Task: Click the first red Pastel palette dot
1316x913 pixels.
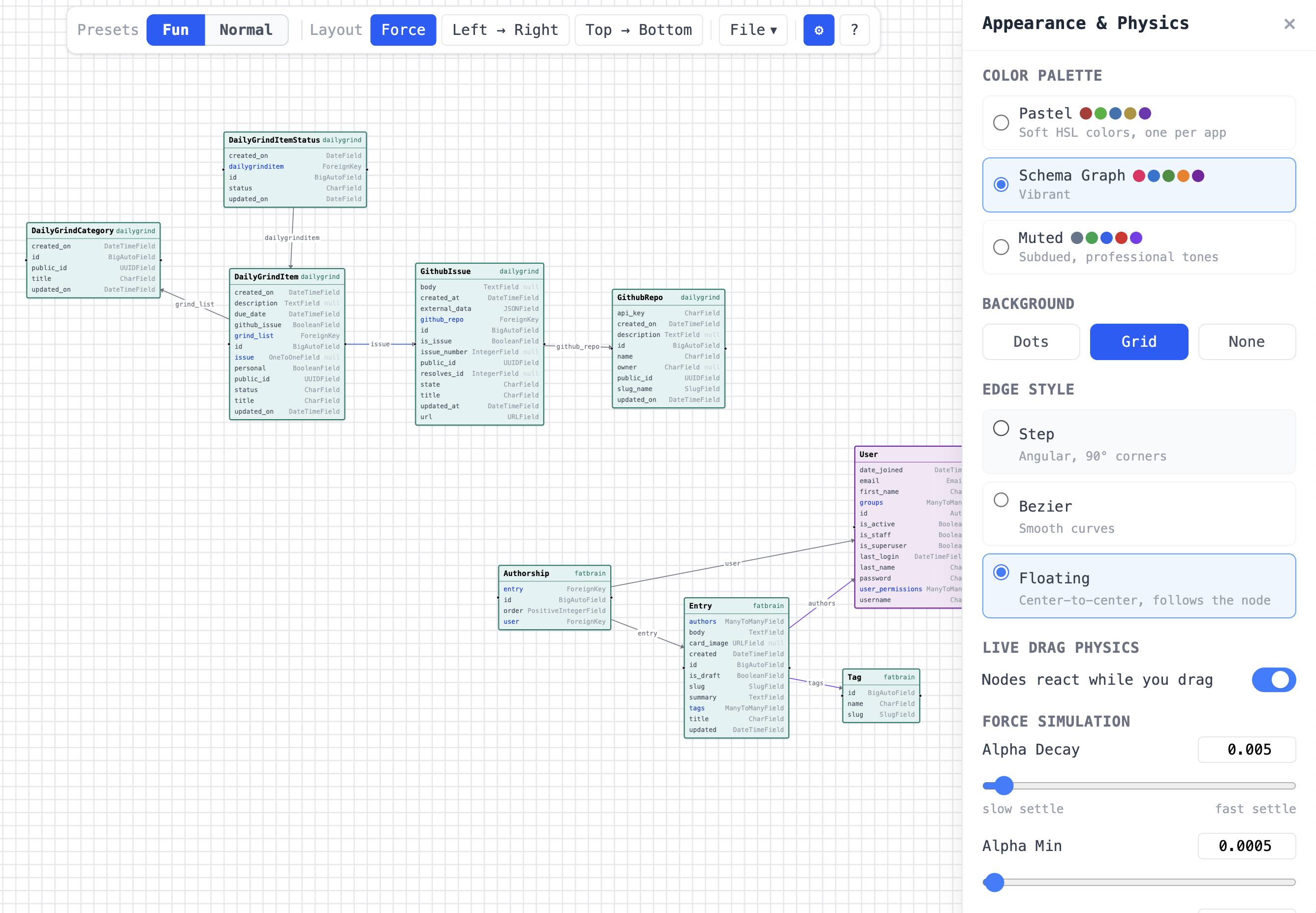Action: [x=1085, y=113]
